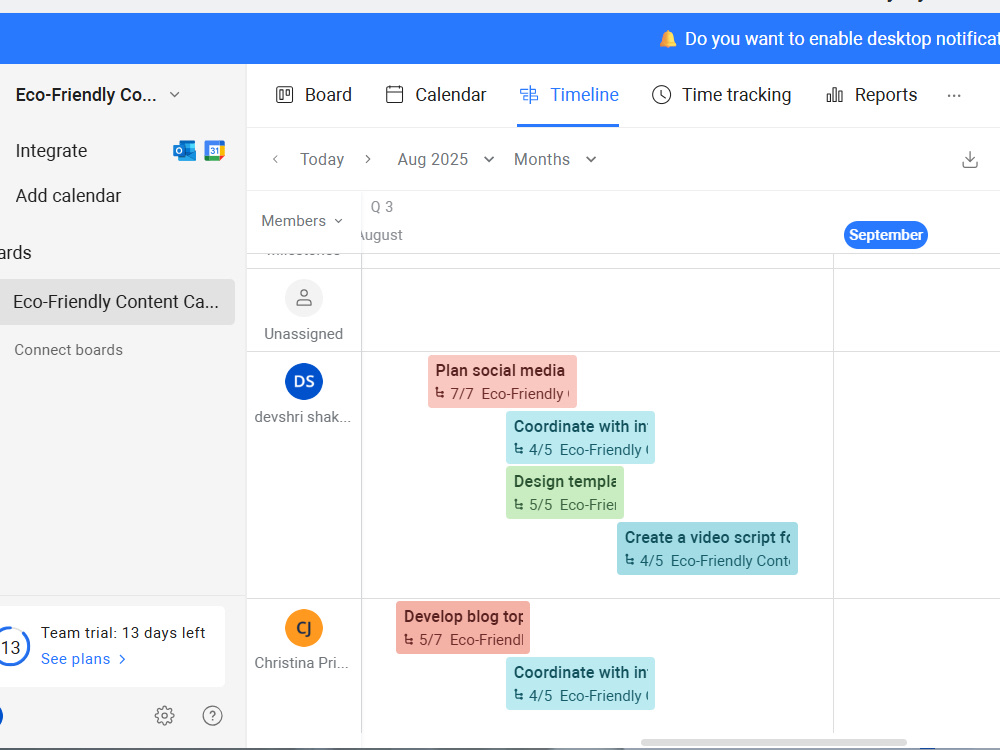Click the Today button
Image resolution: width=1000 pixels, height=750 pixels.
point(322,159)
